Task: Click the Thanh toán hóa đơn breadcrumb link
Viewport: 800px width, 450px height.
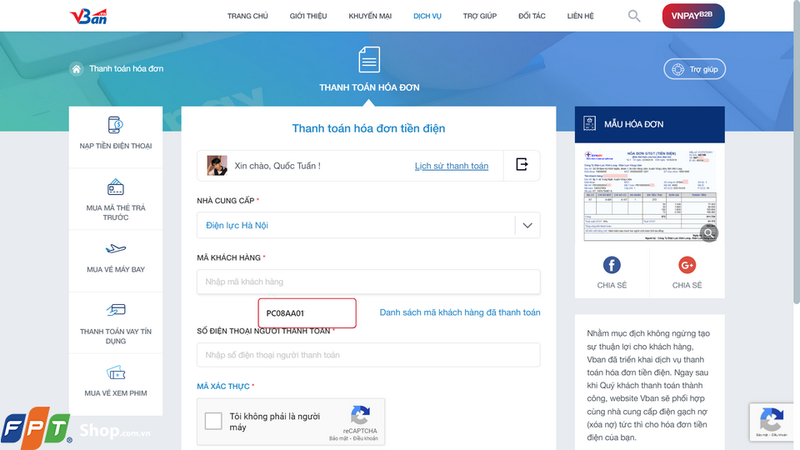Action: [x=126, y=68]
